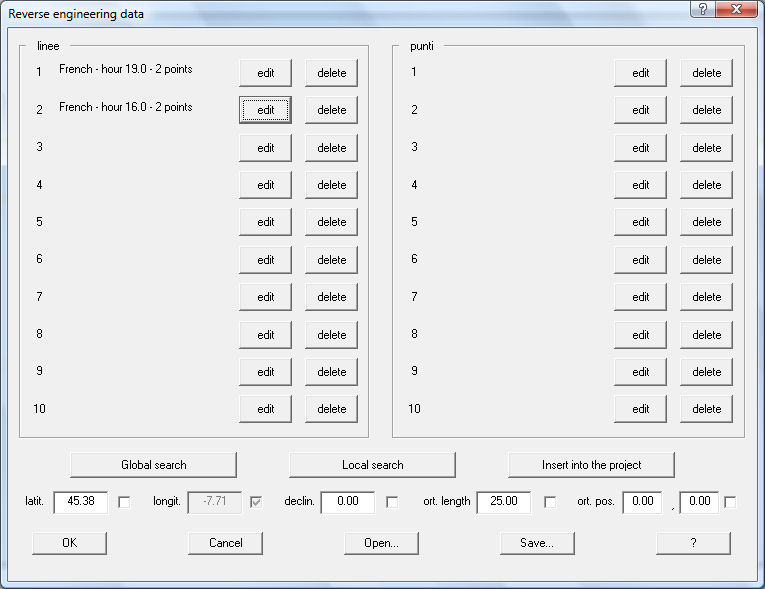Click the first ort. pos. field

643,502
